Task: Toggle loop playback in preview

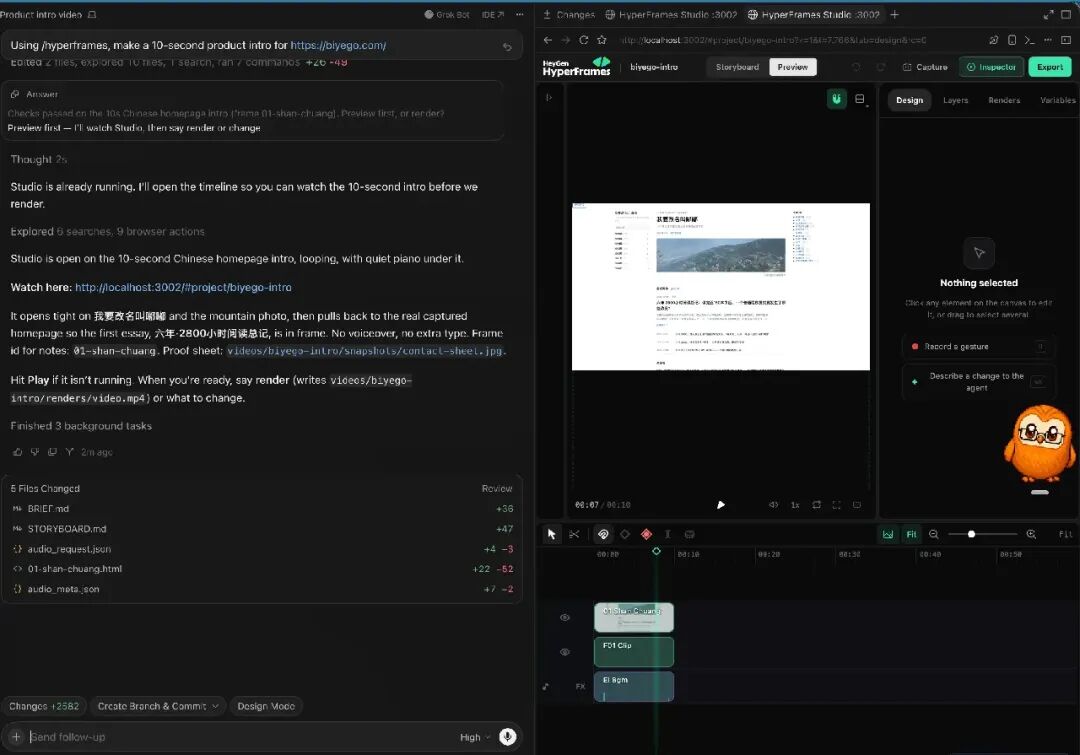Action: pyautogui.click(x=816, y=505)
